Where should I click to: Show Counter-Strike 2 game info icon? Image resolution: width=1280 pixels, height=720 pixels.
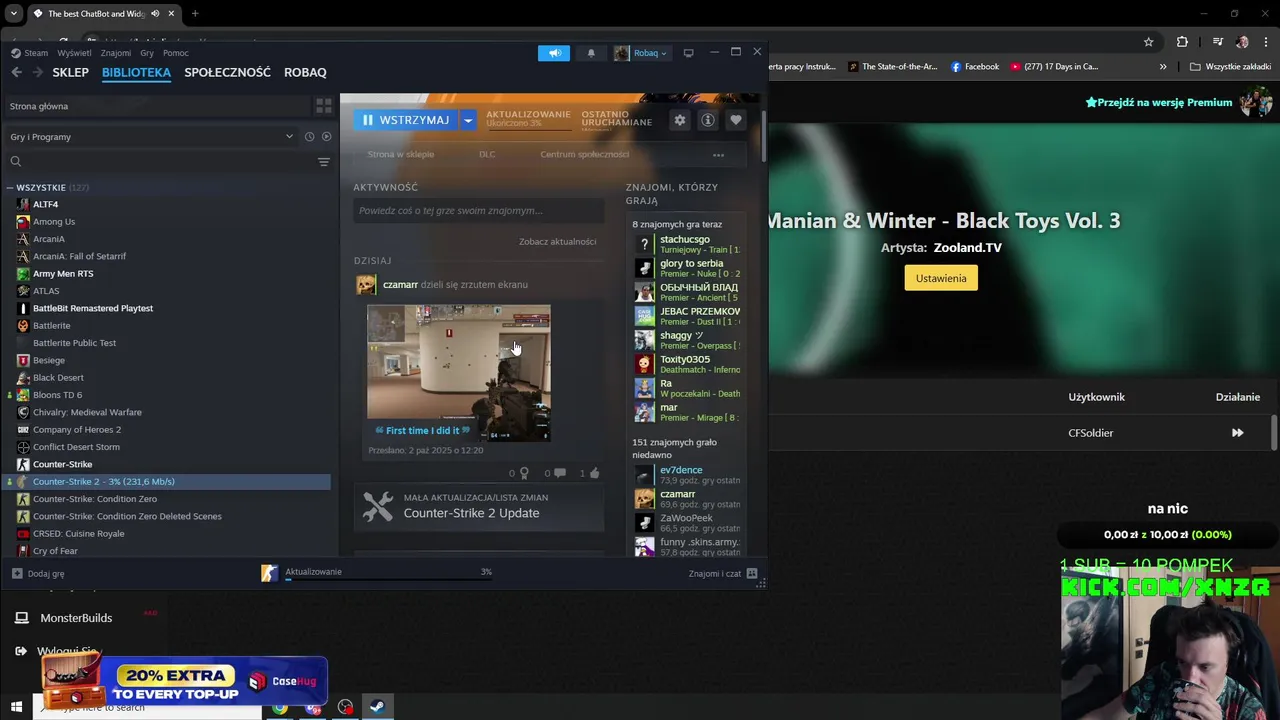tap(708, 120)
